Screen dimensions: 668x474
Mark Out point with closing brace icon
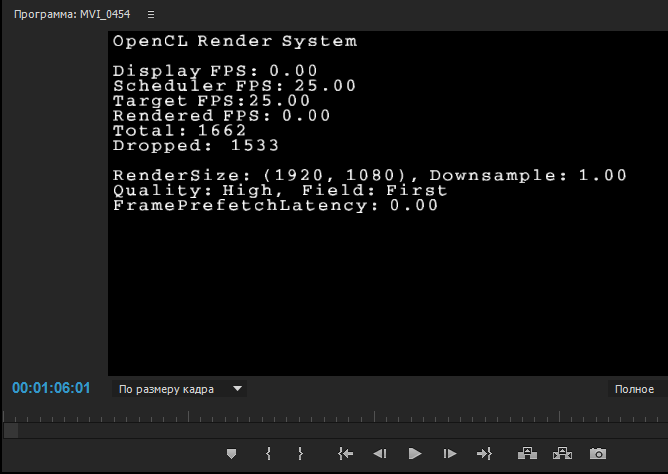click(300, 454)
